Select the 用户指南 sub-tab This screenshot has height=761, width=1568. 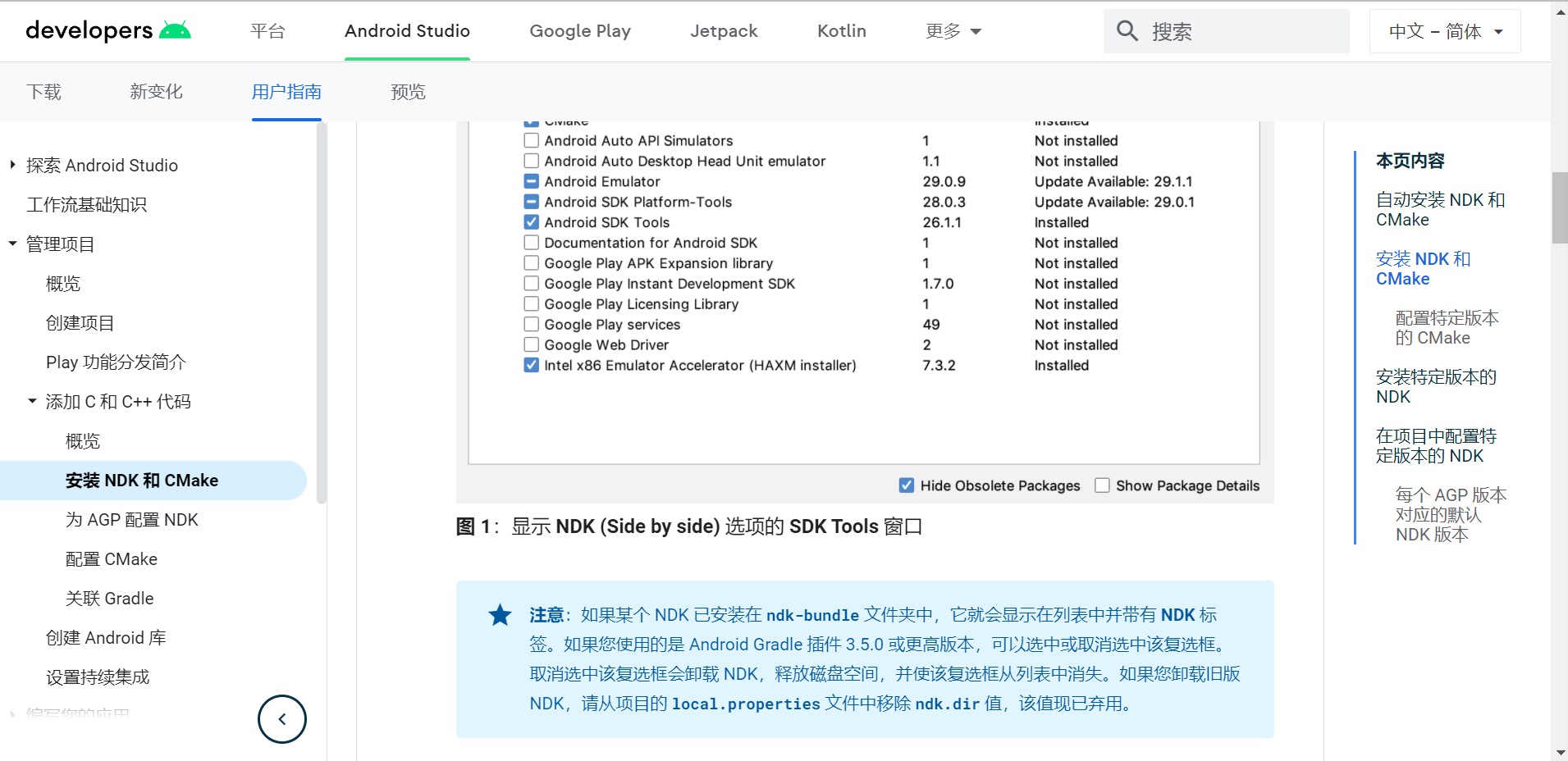click(x=286, y=92)
